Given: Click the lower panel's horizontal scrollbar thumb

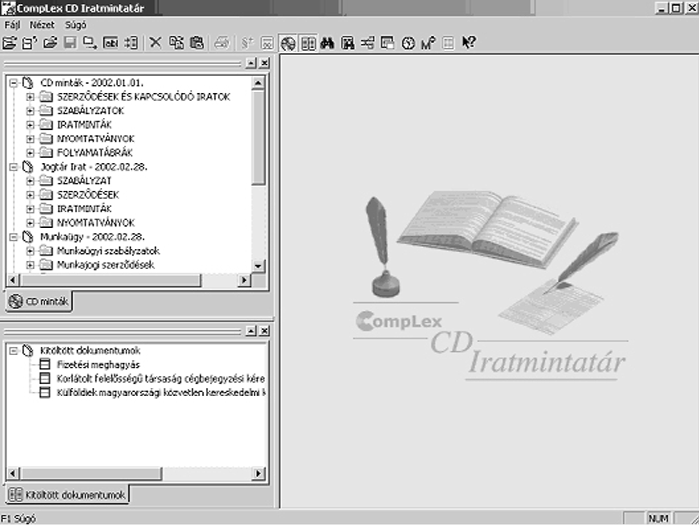Looking at the screenshot, I should point(90,473).
